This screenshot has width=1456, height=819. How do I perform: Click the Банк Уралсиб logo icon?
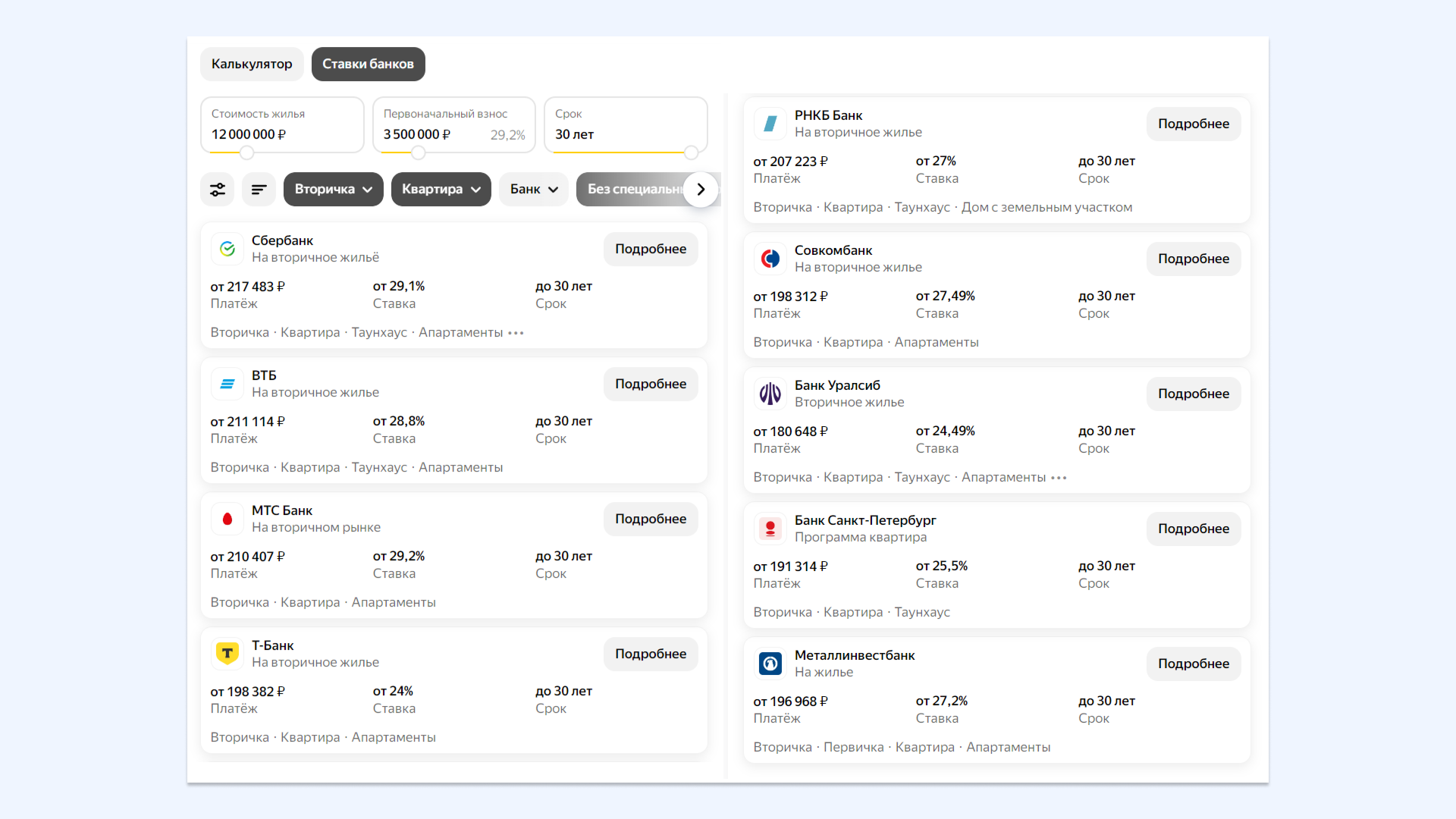(770, 394)
